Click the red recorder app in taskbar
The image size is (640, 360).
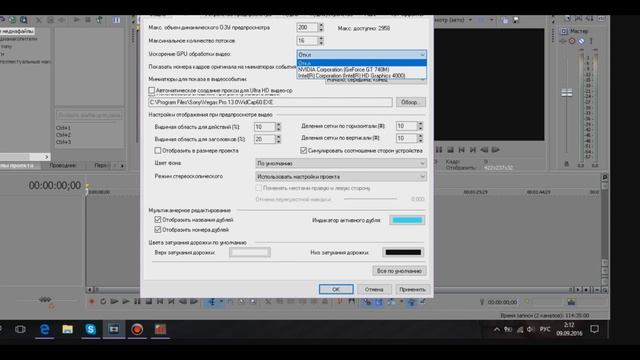click(x=137, y=329)
